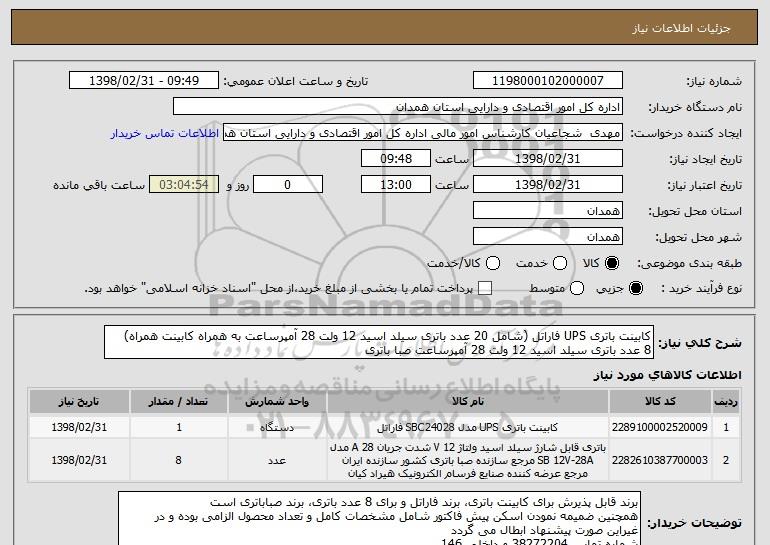Screen dimensions: 770x545
Task: Click the واحد شمارش column header
Action: (277, 402)
